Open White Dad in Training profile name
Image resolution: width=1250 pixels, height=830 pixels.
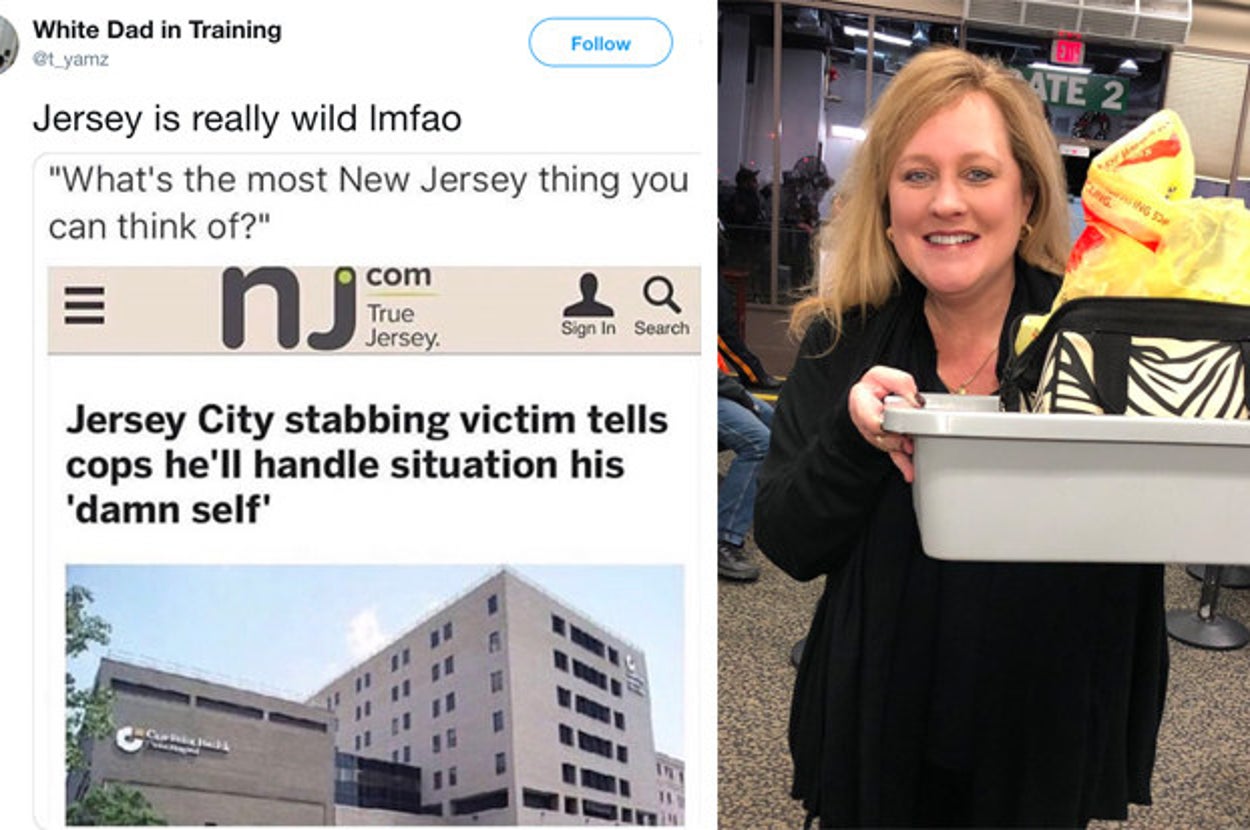(157, 30)
